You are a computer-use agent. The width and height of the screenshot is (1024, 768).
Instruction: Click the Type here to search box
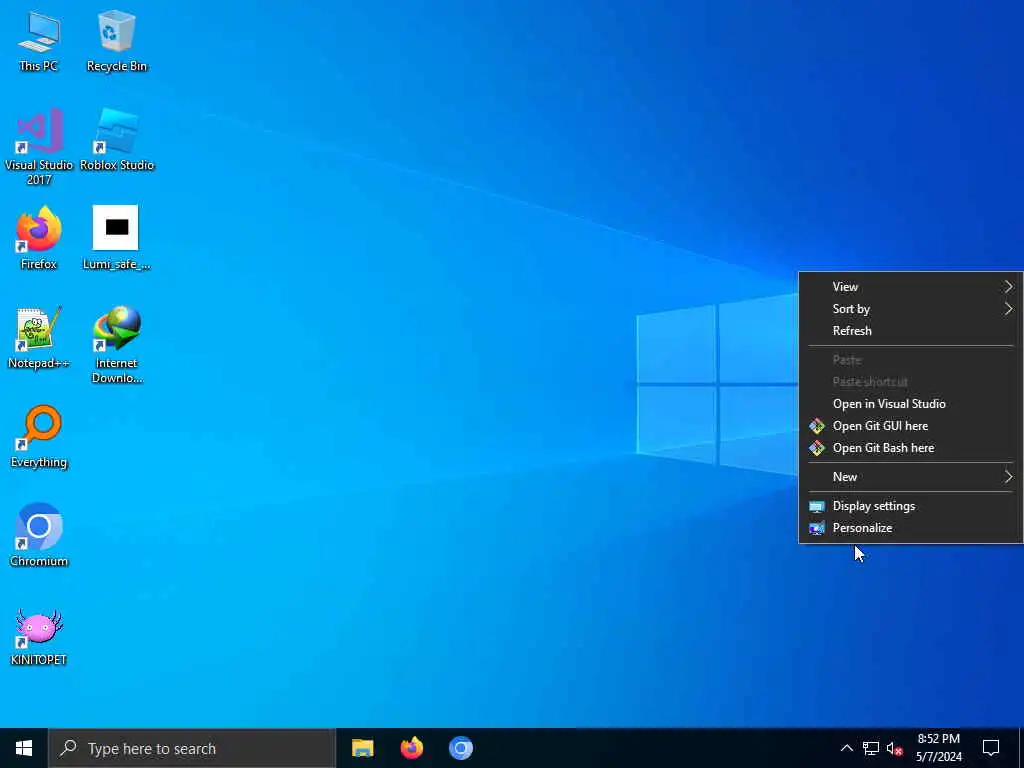[192, 748]
